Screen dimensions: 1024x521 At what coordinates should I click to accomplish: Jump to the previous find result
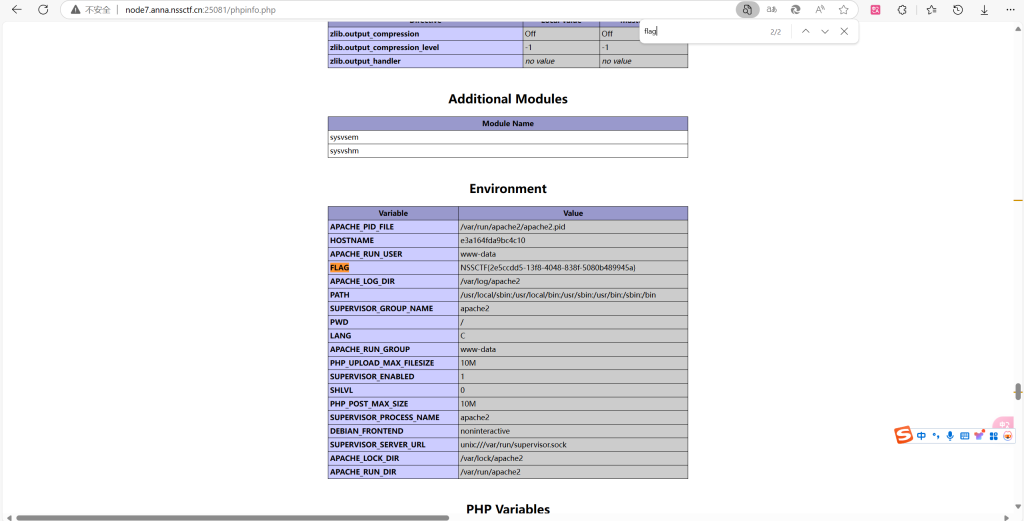point(806,32)
